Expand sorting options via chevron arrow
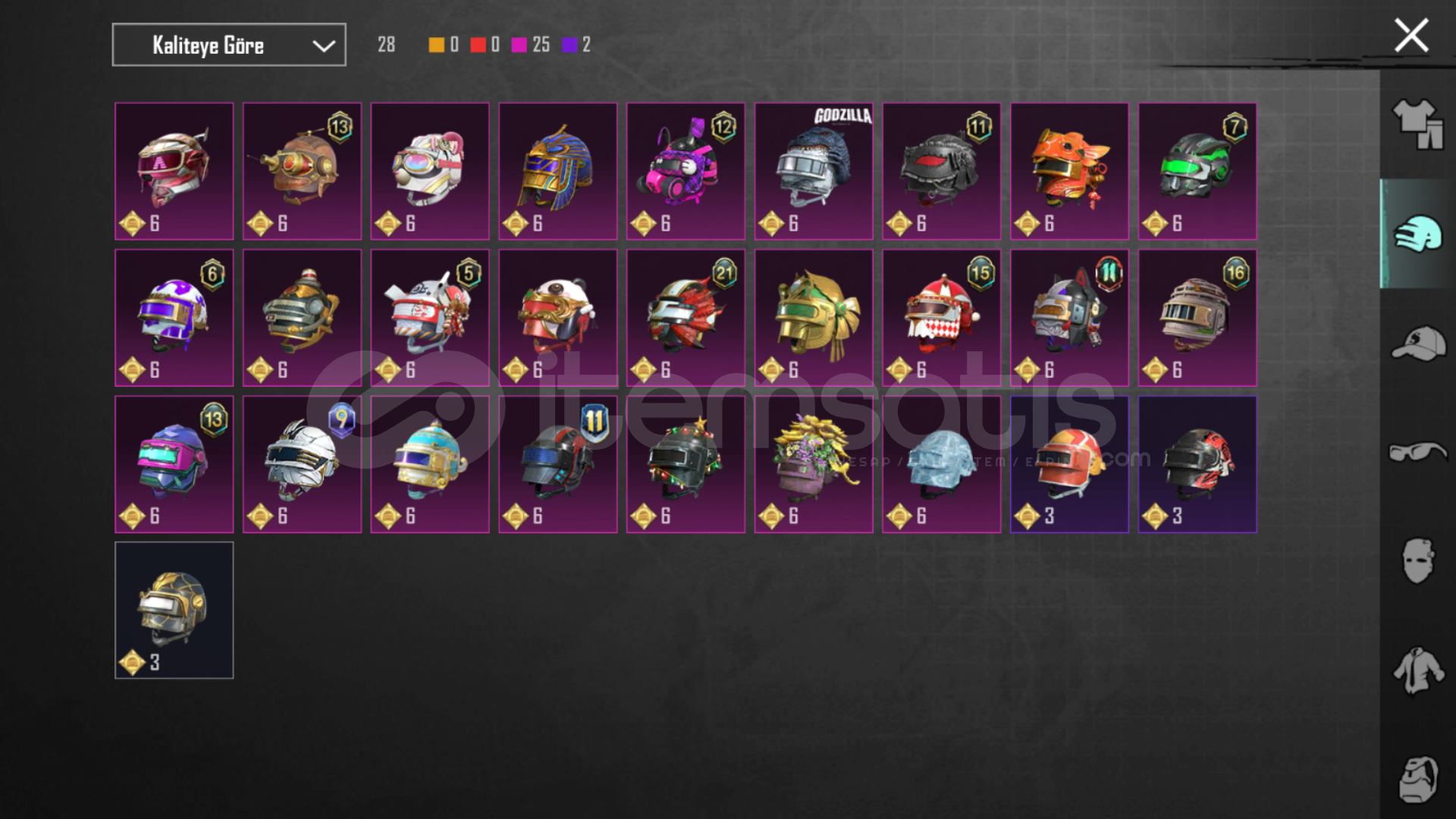The image size is (1456, 819). [x=324, y=45]
